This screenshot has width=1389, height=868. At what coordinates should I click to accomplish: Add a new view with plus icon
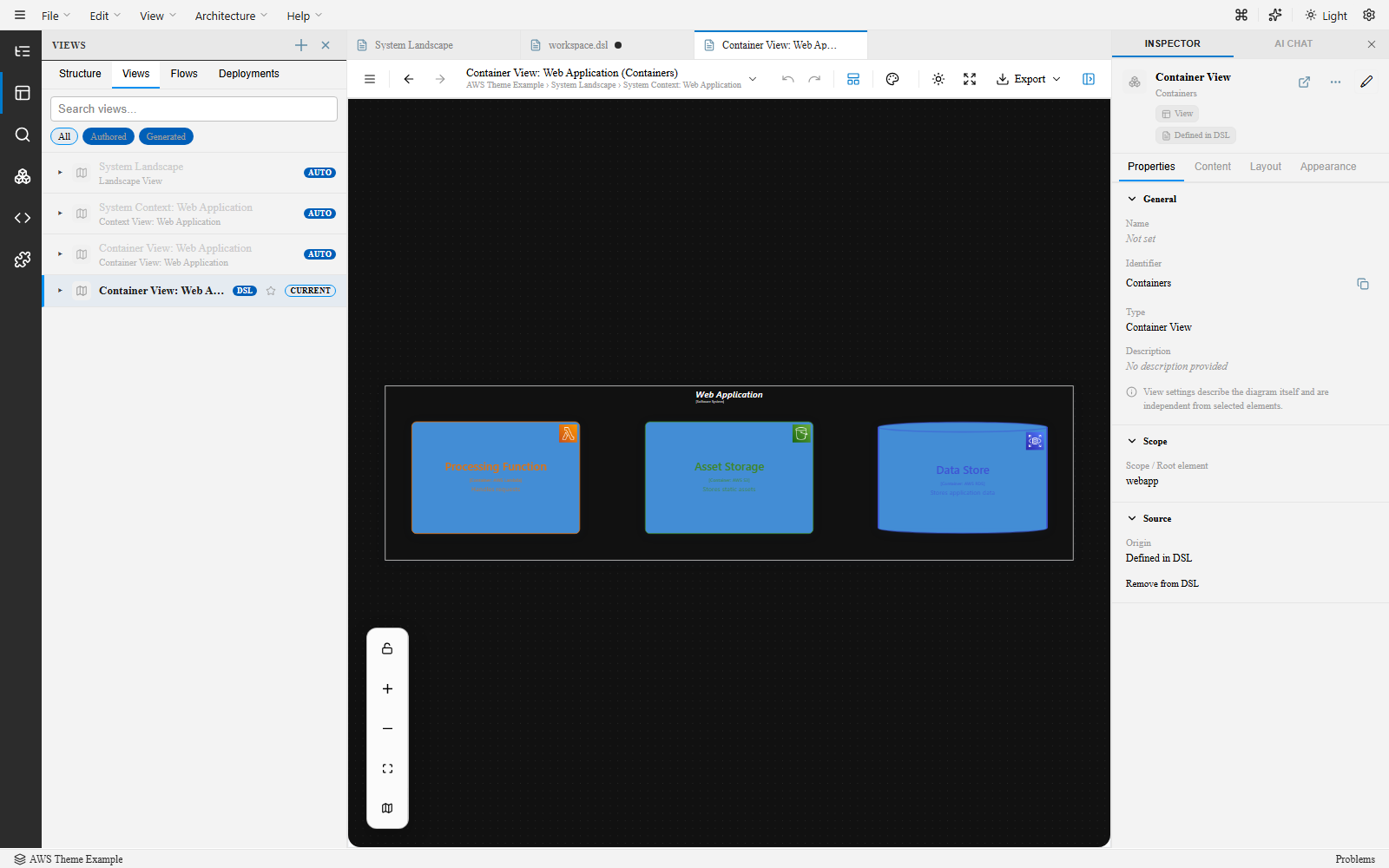point(301,45)
